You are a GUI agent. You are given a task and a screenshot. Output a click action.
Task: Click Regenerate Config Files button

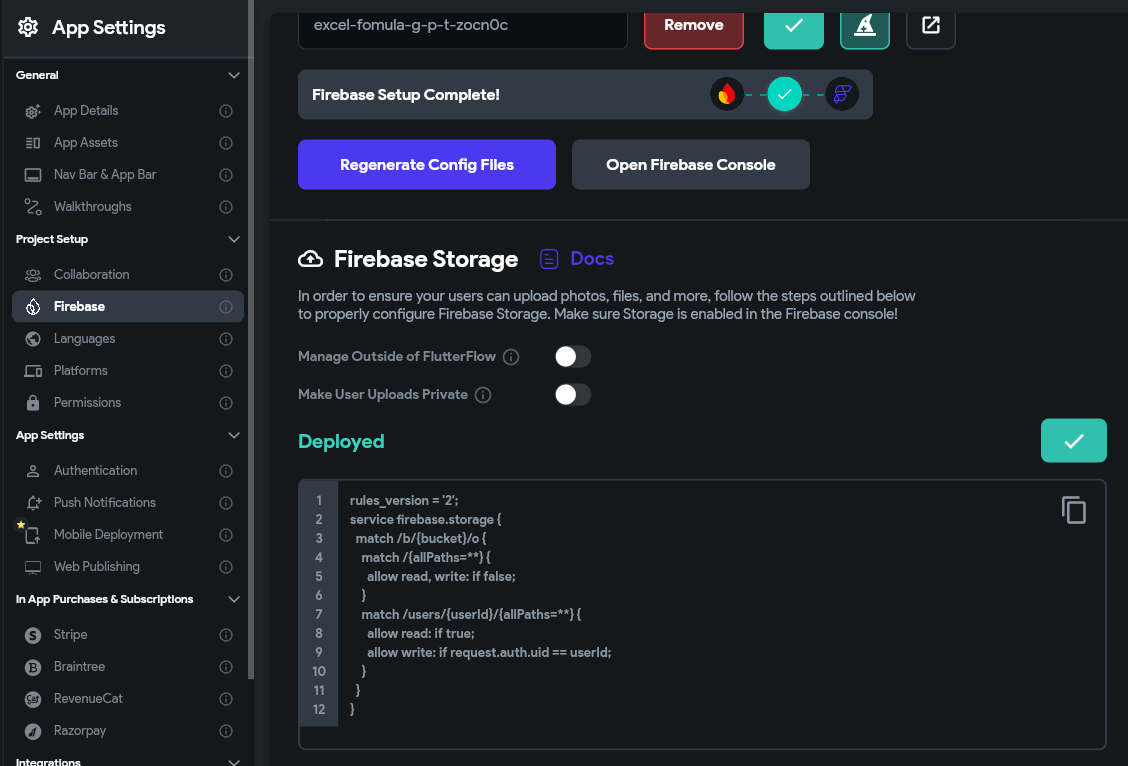click(427, 165)
